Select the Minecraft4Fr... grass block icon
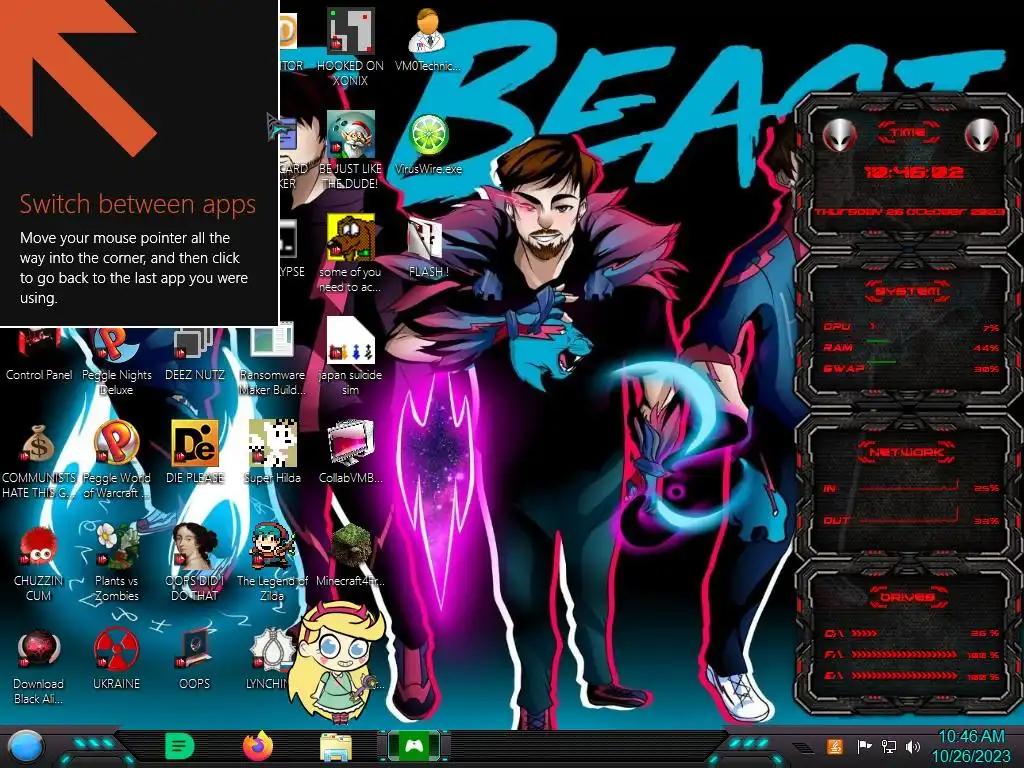 (x=351, y=546)
